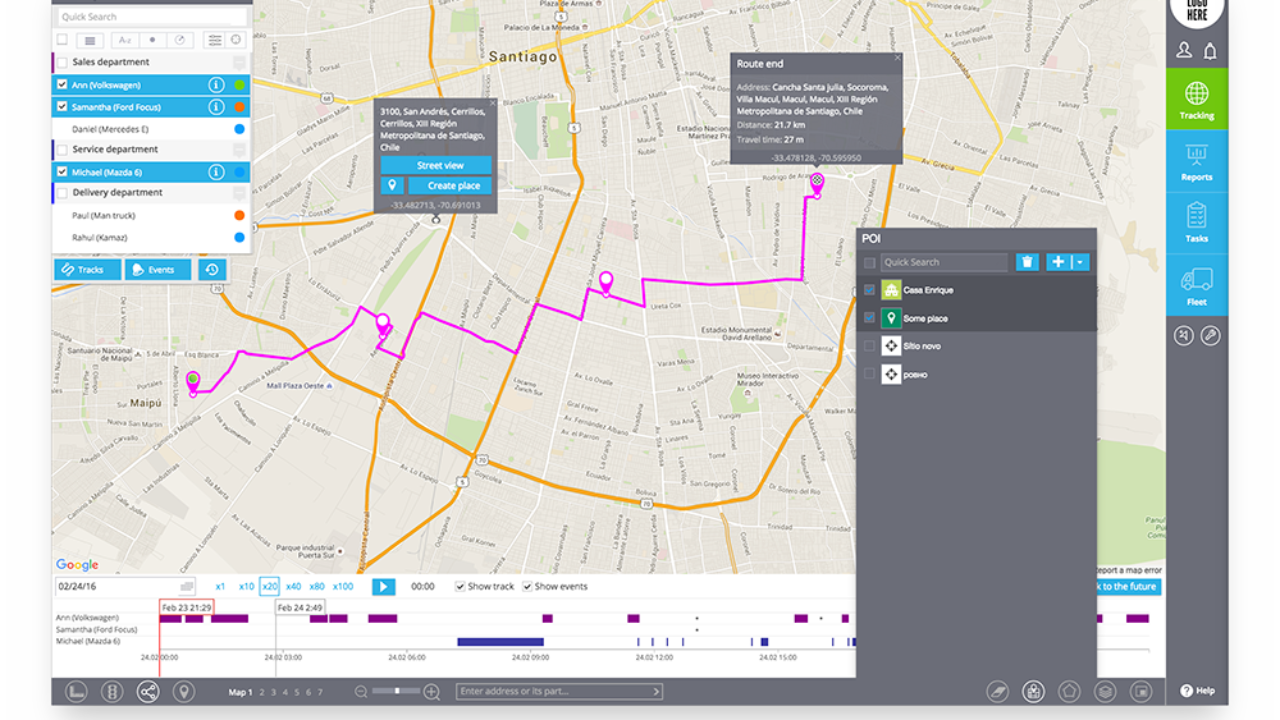Screen dimensions: 1280x720
Task: Toggle the Show track checkbox
Action: point(460,587)
